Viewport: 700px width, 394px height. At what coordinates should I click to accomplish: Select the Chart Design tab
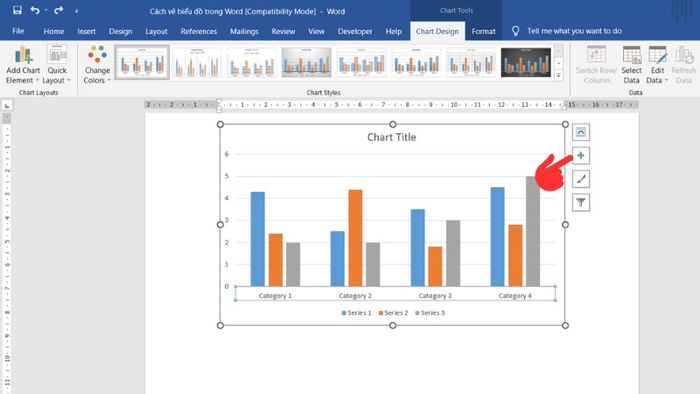(x=437, y=31)
